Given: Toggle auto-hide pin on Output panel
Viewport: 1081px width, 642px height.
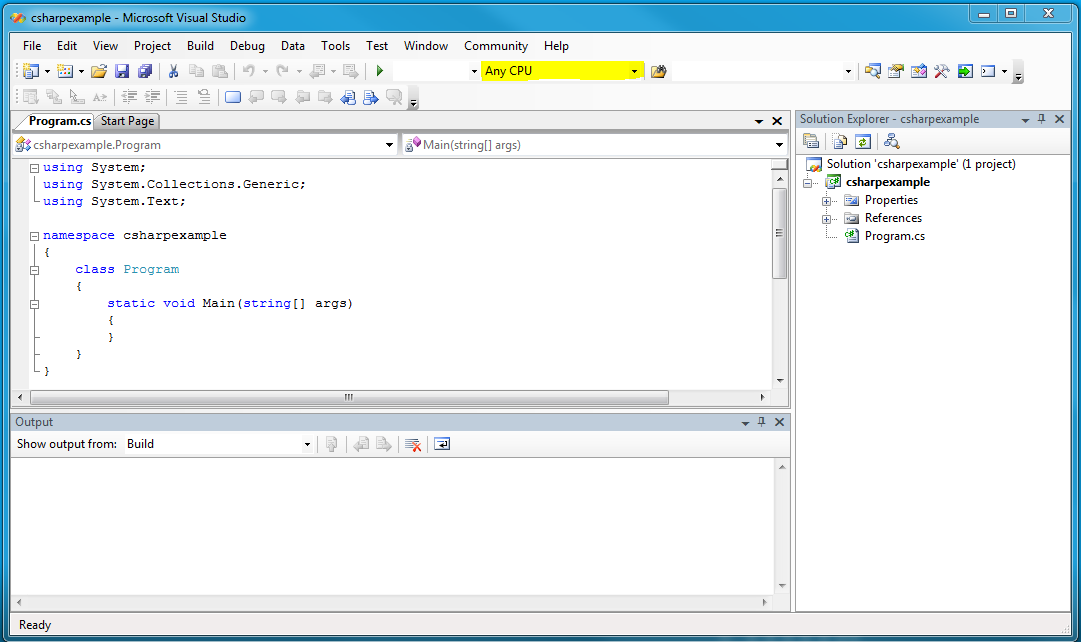Looking at the screenshot, I should (762, 422).
